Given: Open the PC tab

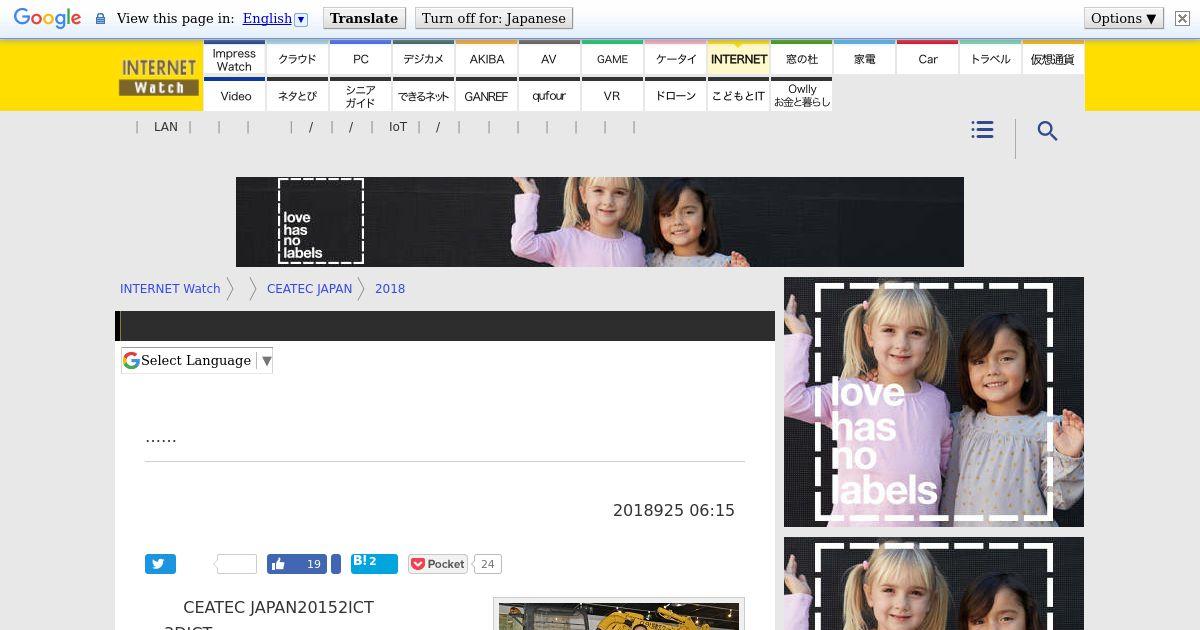Looking at the screenshot, I should [360, 59].
